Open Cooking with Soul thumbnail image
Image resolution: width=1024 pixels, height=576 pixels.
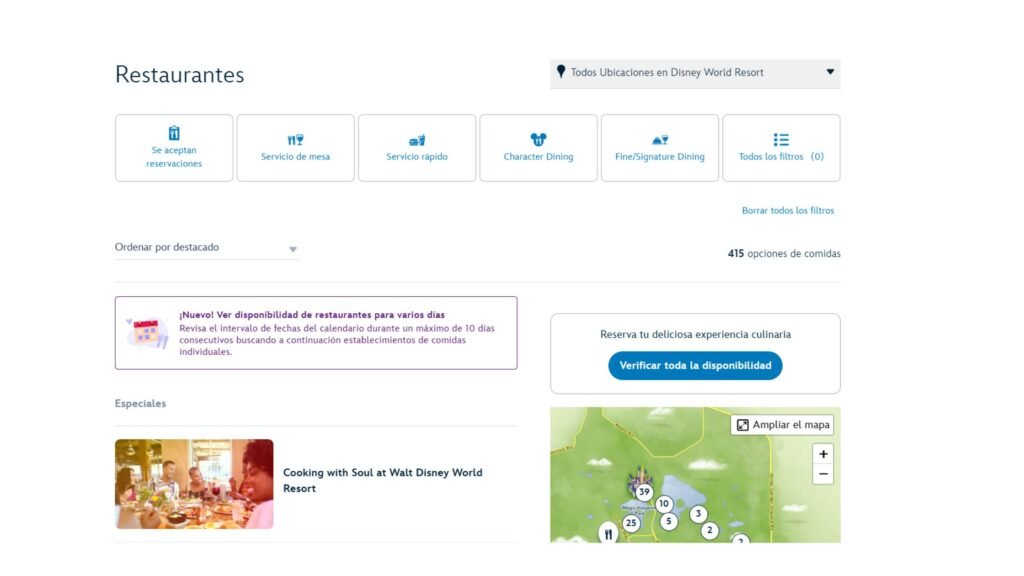(194, 484)
